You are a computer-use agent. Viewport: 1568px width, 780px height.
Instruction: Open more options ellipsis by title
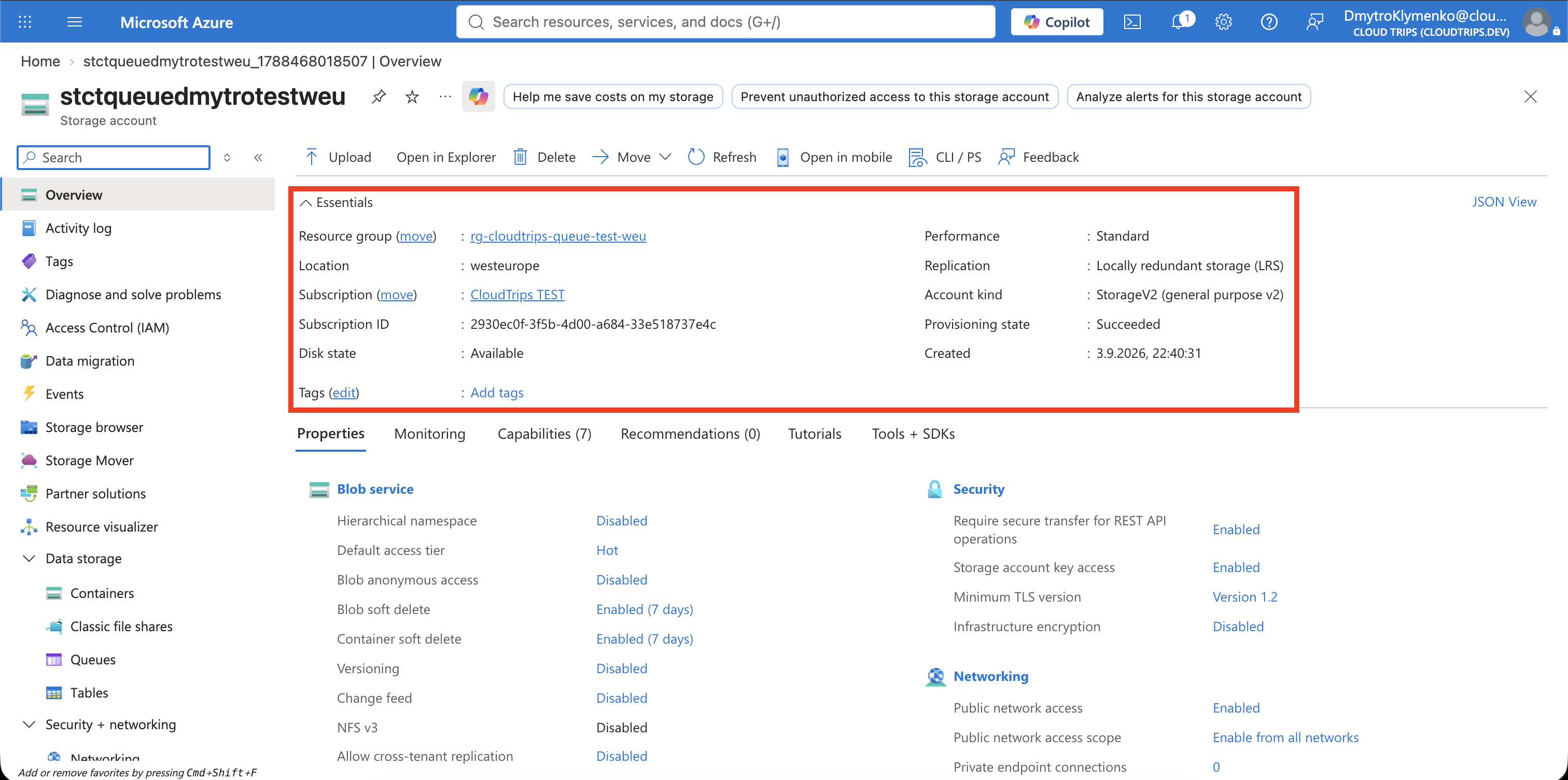(445, 97)
